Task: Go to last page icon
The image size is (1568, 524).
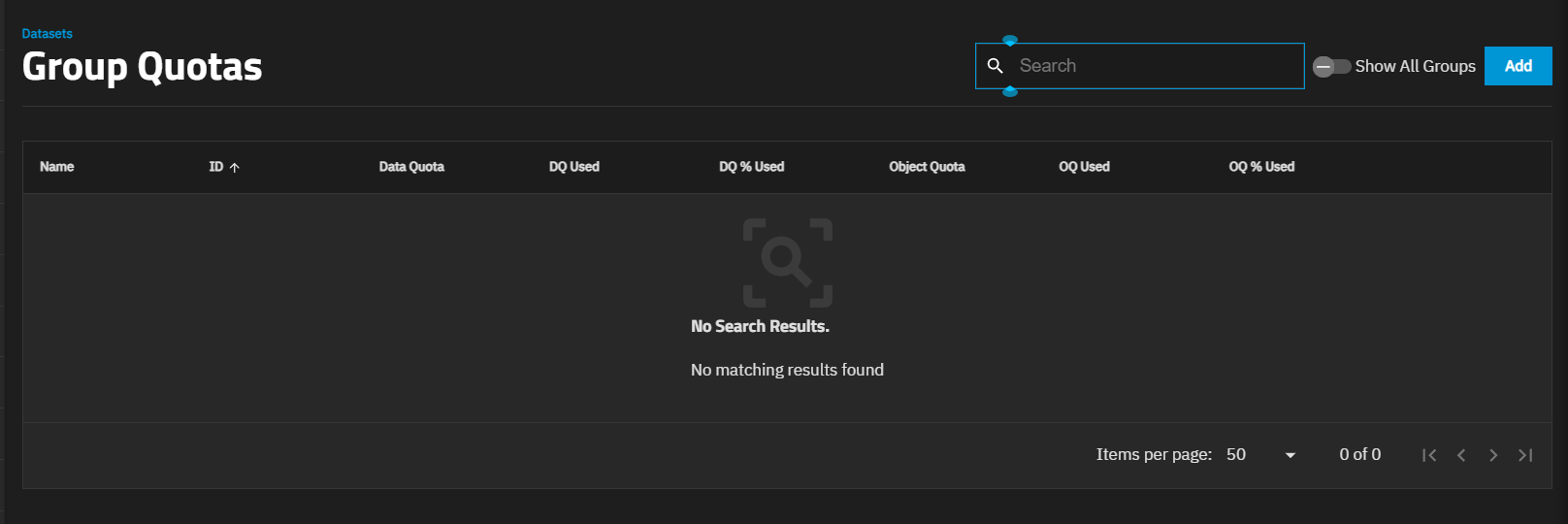Action: [x=1525, y=455]
